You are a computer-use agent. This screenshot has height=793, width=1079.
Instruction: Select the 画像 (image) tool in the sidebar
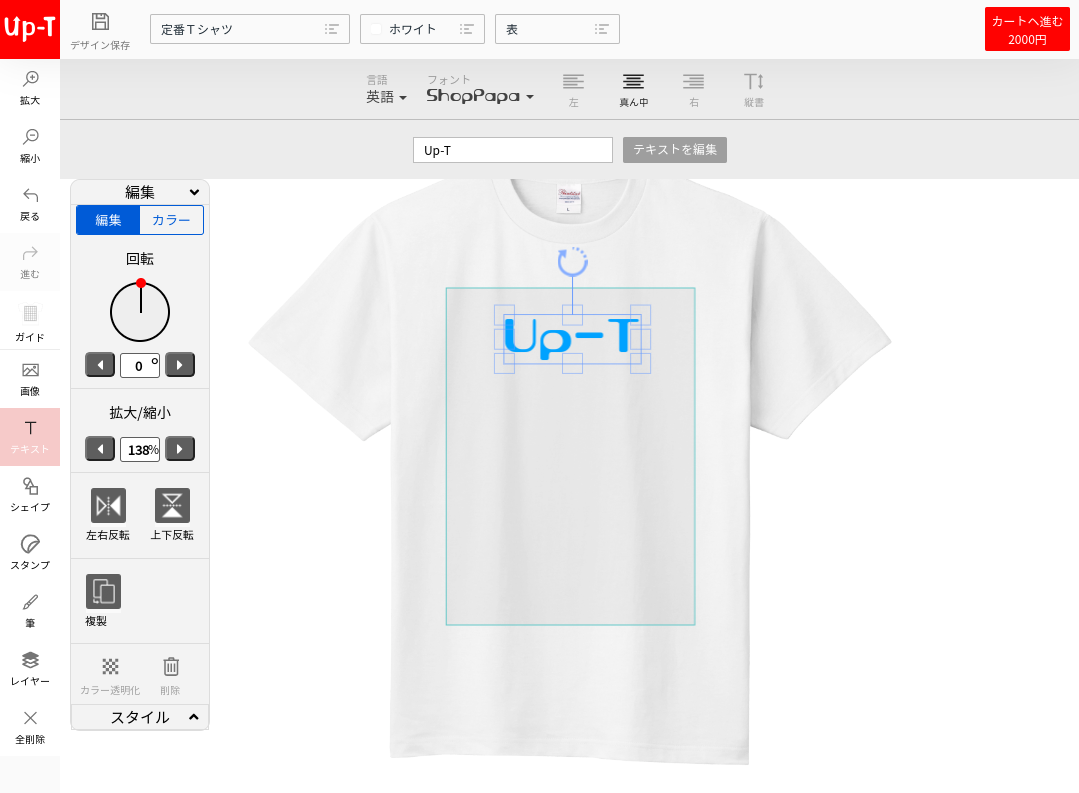pos(30,377)
